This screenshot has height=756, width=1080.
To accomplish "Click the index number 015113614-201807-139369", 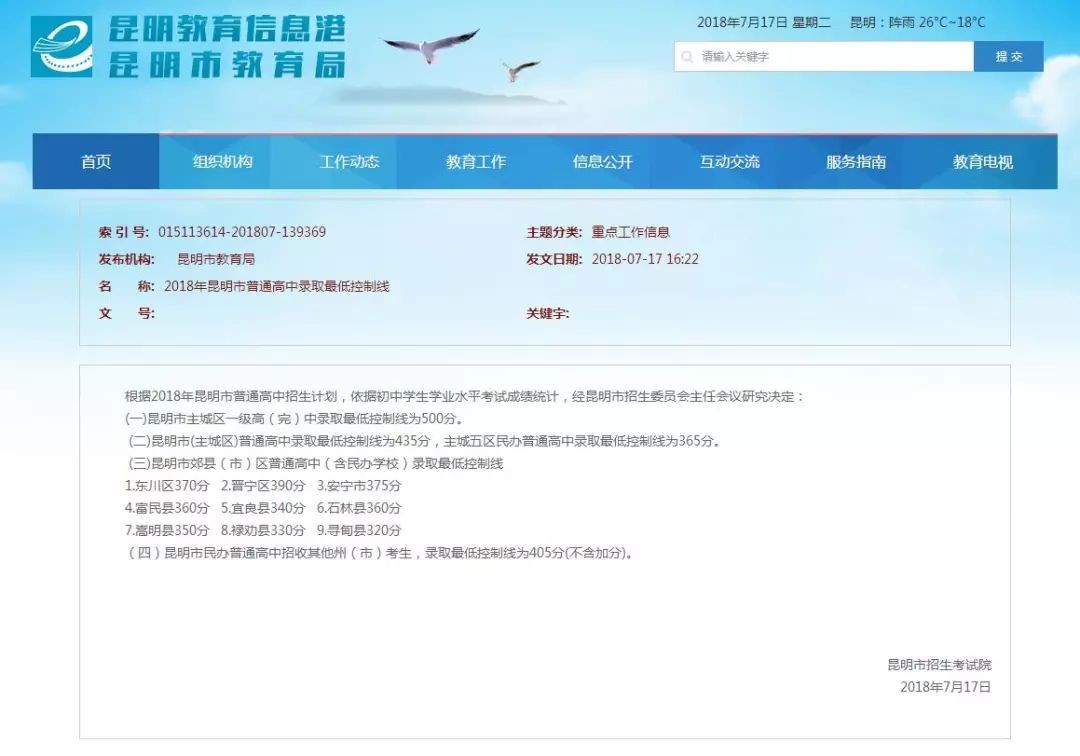I will pyautogui.click(x=242, y=232).
